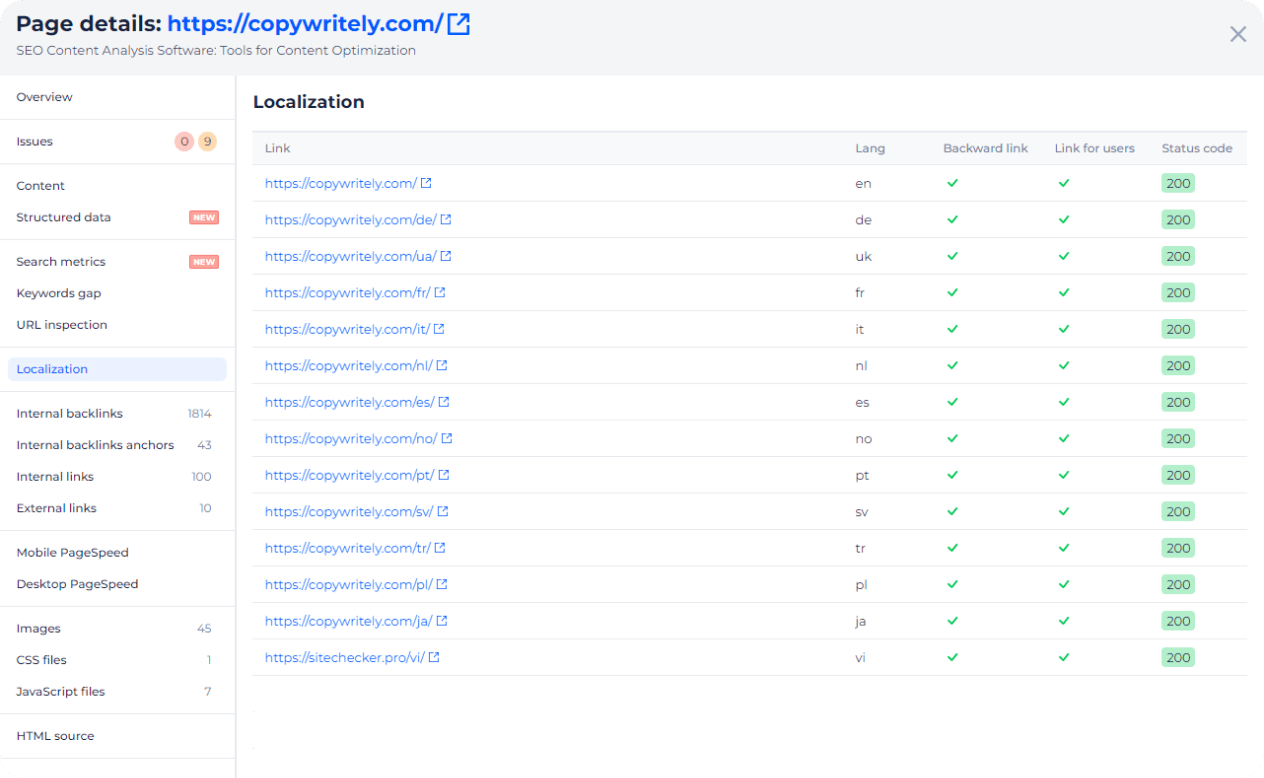Click external icon next to copywritely.com/it/ link
This screenshot has width=1264, height=778.
tap(439, 329)
